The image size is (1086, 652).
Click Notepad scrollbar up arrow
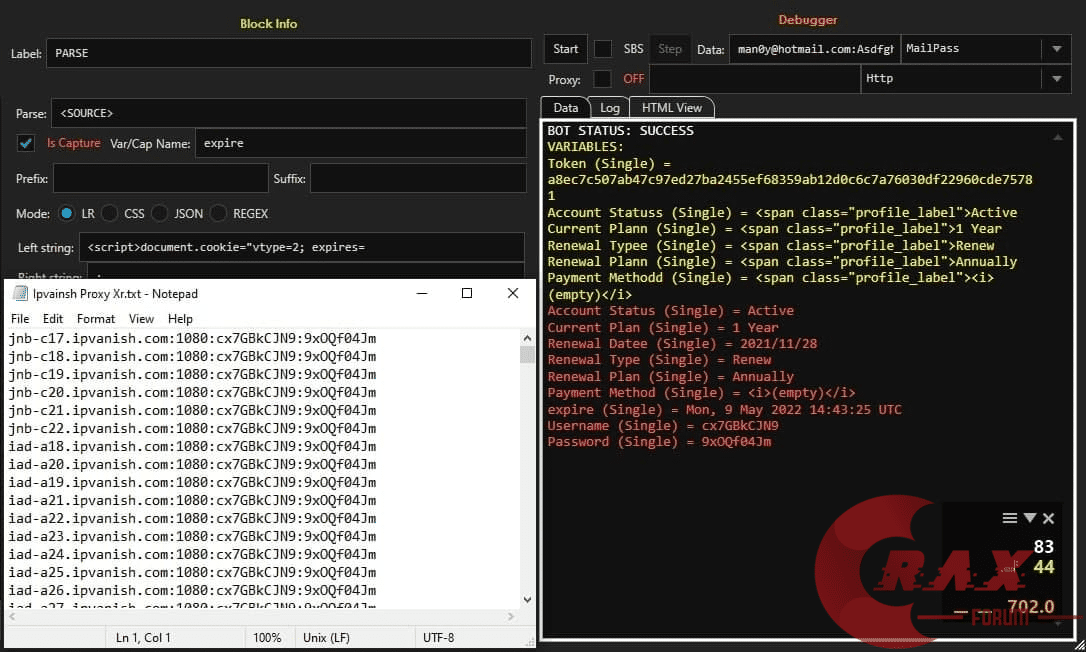tap(527, 337)
